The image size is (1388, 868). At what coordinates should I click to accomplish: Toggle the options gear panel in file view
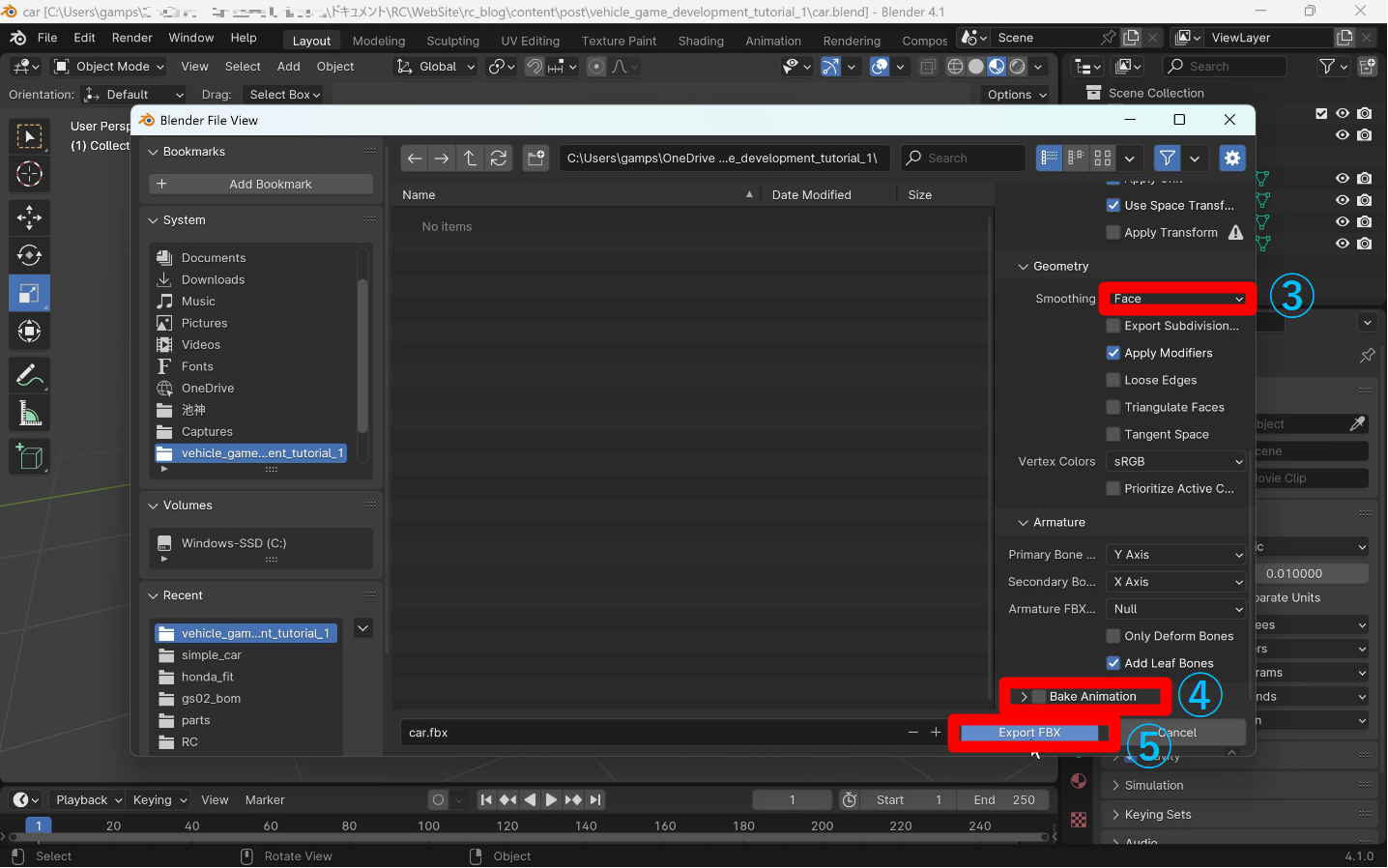point(1232,159)
